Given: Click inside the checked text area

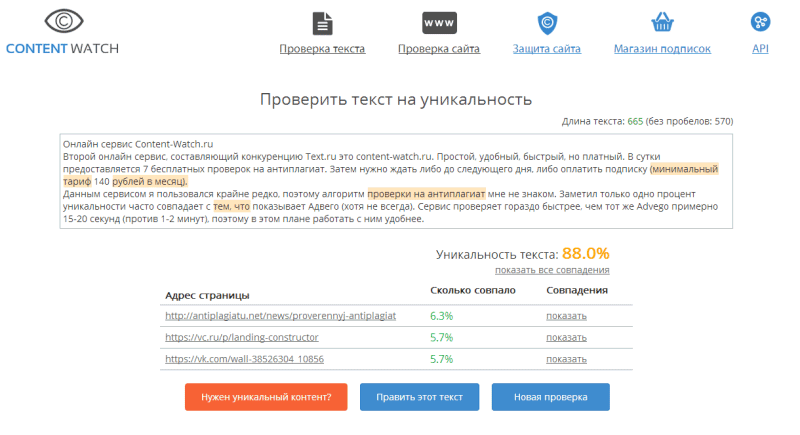Looking at the screenshot, I should coord(396,181).
